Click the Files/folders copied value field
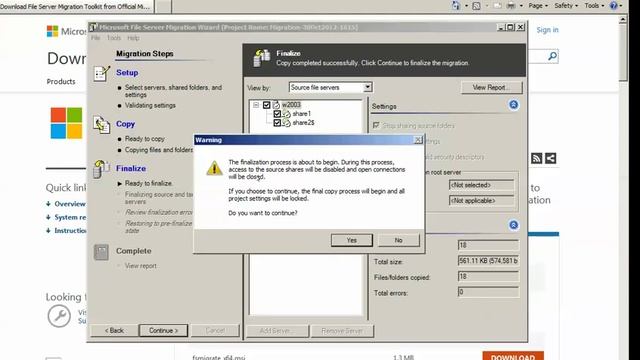 [x=488, y=276]
